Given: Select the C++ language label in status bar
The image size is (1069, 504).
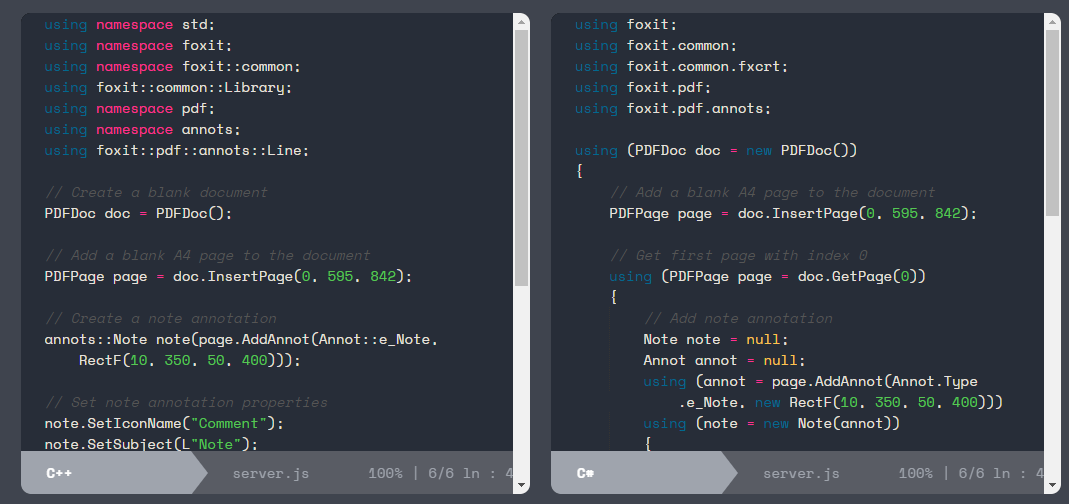Looking at the screenshot, I should point(59,473).
